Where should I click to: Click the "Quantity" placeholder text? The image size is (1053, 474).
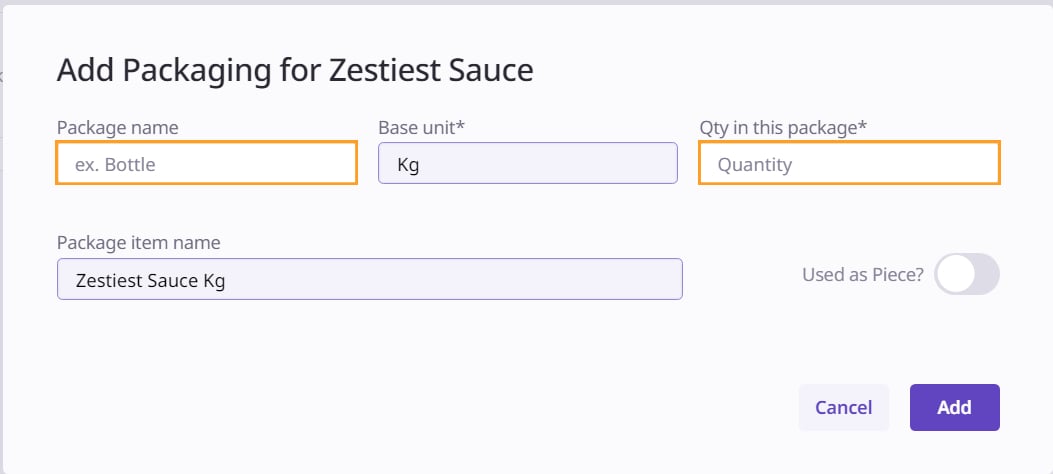coord(754,164)
